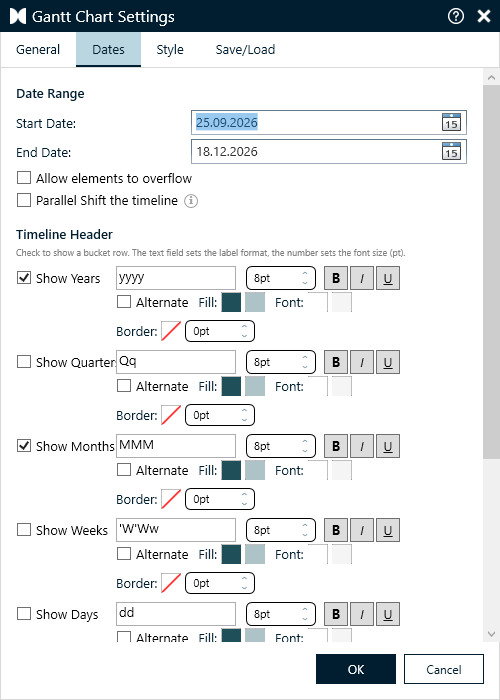The width and height of the screenshot is (500, 700).
Task: Open the Years font size 8pt spinner
Action: 281,278
